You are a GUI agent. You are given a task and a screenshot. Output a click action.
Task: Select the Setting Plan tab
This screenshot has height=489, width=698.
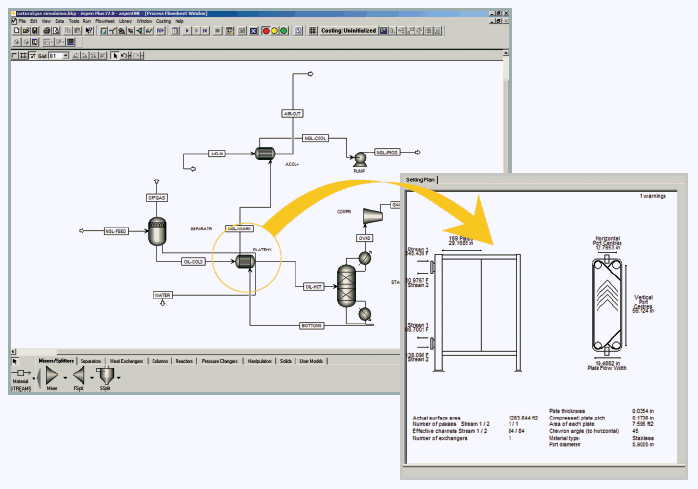coord(425,179)
